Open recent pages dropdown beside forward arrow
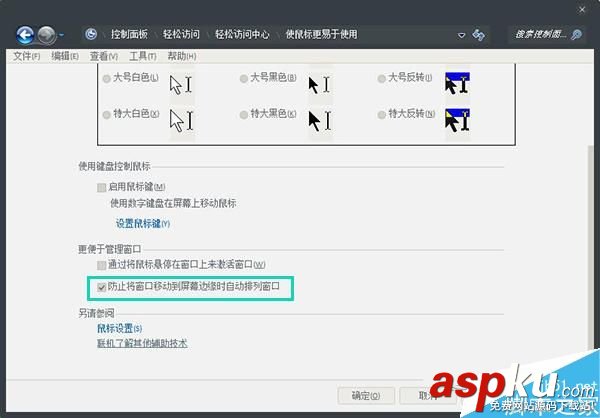 61,35
